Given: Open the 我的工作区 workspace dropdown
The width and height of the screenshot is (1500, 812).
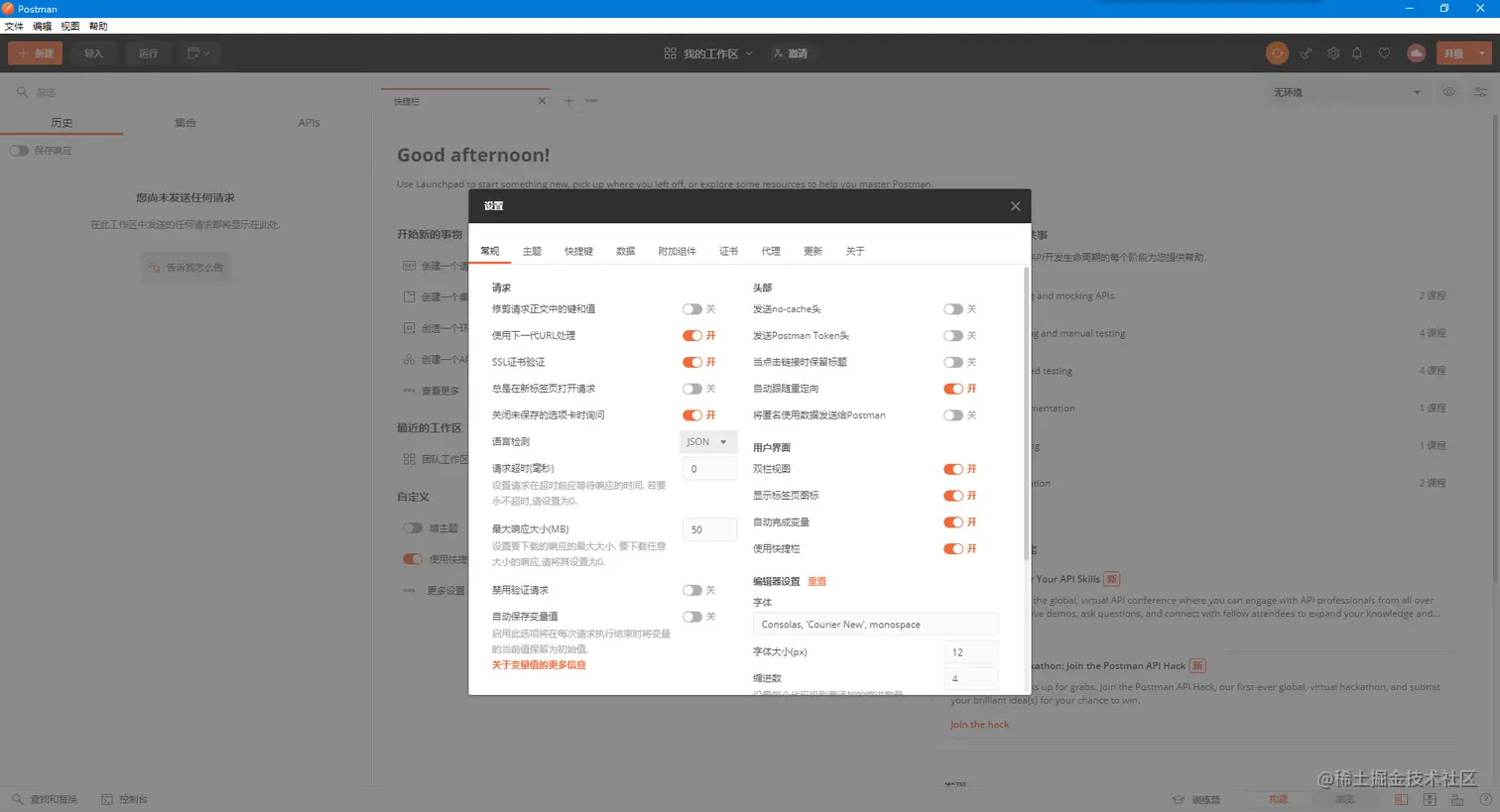Looking at the screenshot, I should [709, 54].
